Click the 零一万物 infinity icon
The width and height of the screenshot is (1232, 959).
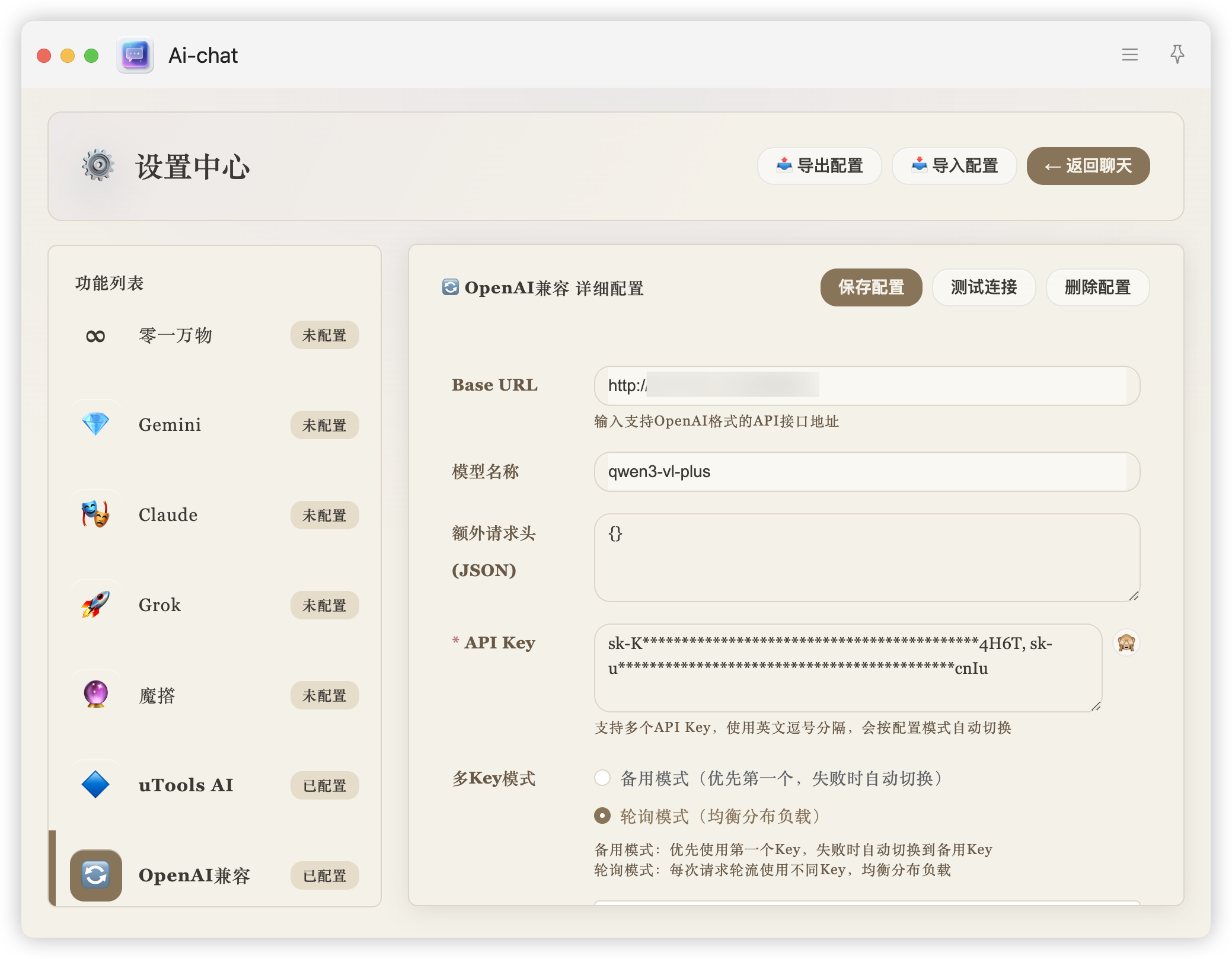point(95,336)
